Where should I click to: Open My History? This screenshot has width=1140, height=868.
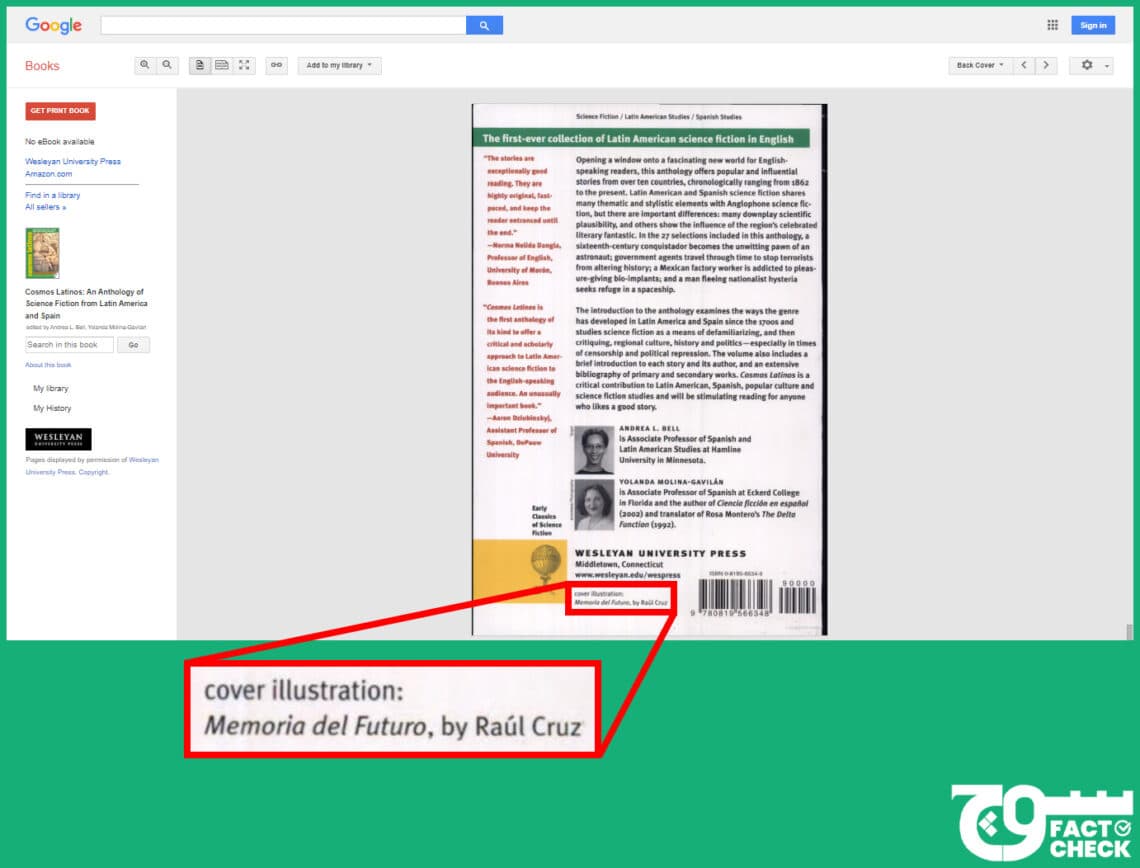click(52, 408)
